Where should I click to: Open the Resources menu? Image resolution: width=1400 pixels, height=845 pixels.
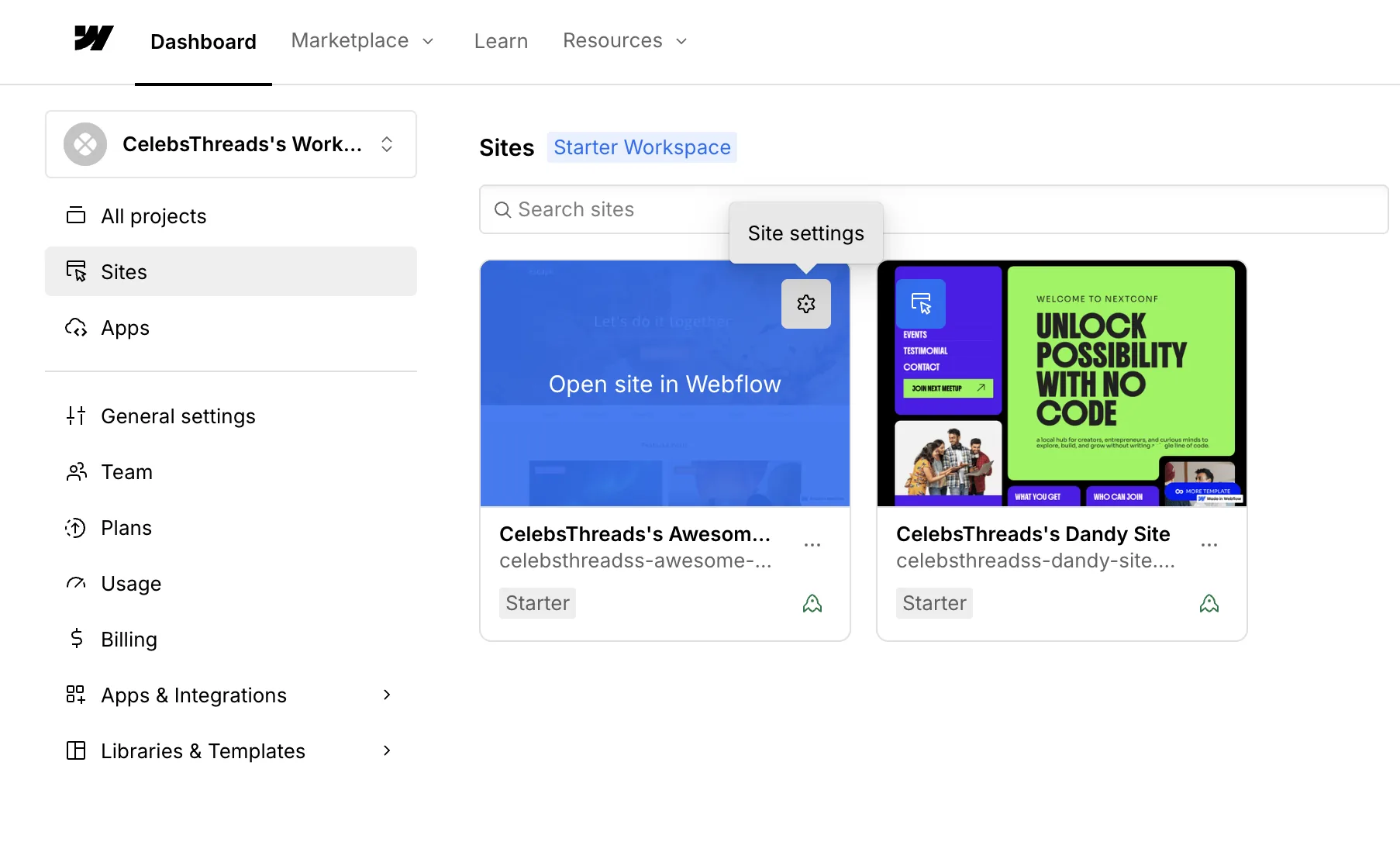click(x=625, y=40)
